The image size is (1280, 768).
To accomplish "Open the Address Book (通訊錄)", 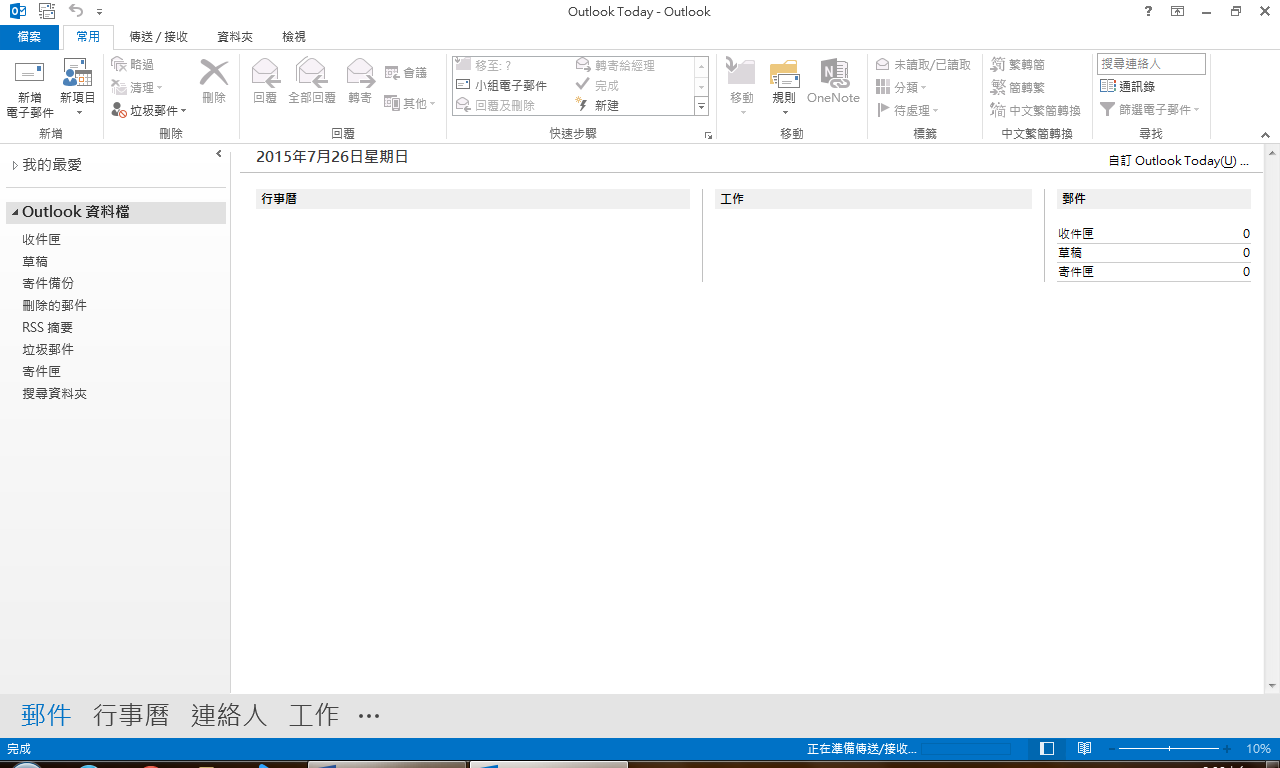I will point(1127,87).
